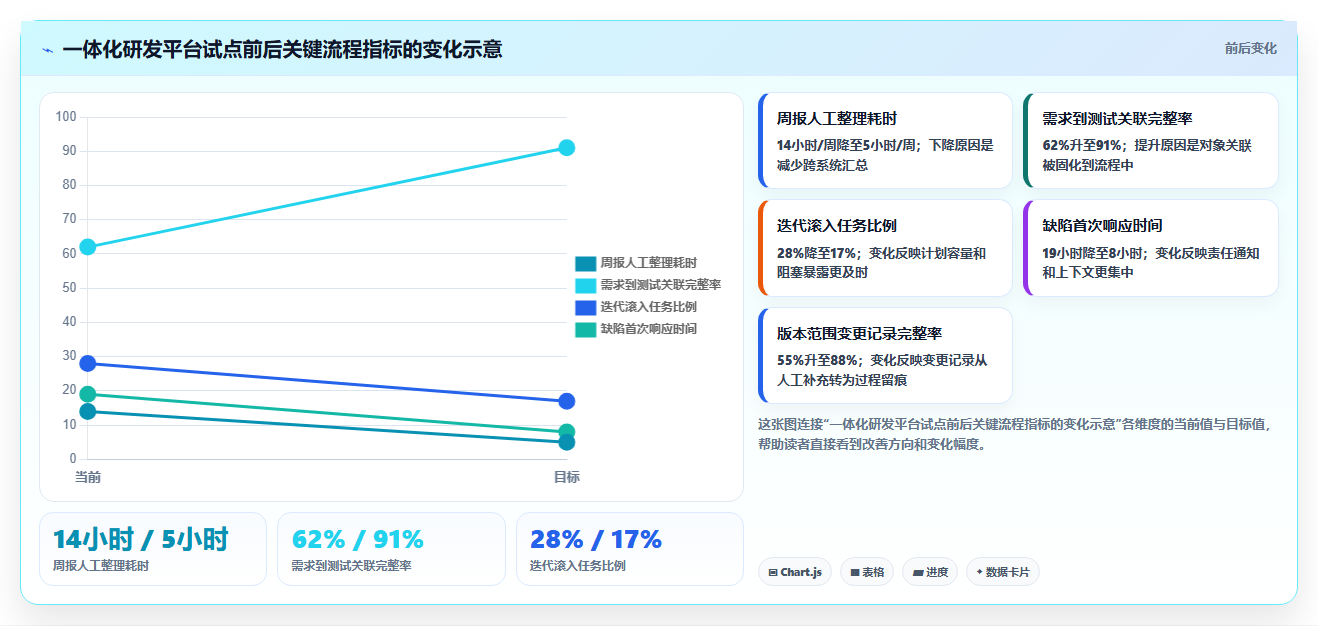Toggle legend swatch for 周报人工整理耗时

tap(585, 263)
